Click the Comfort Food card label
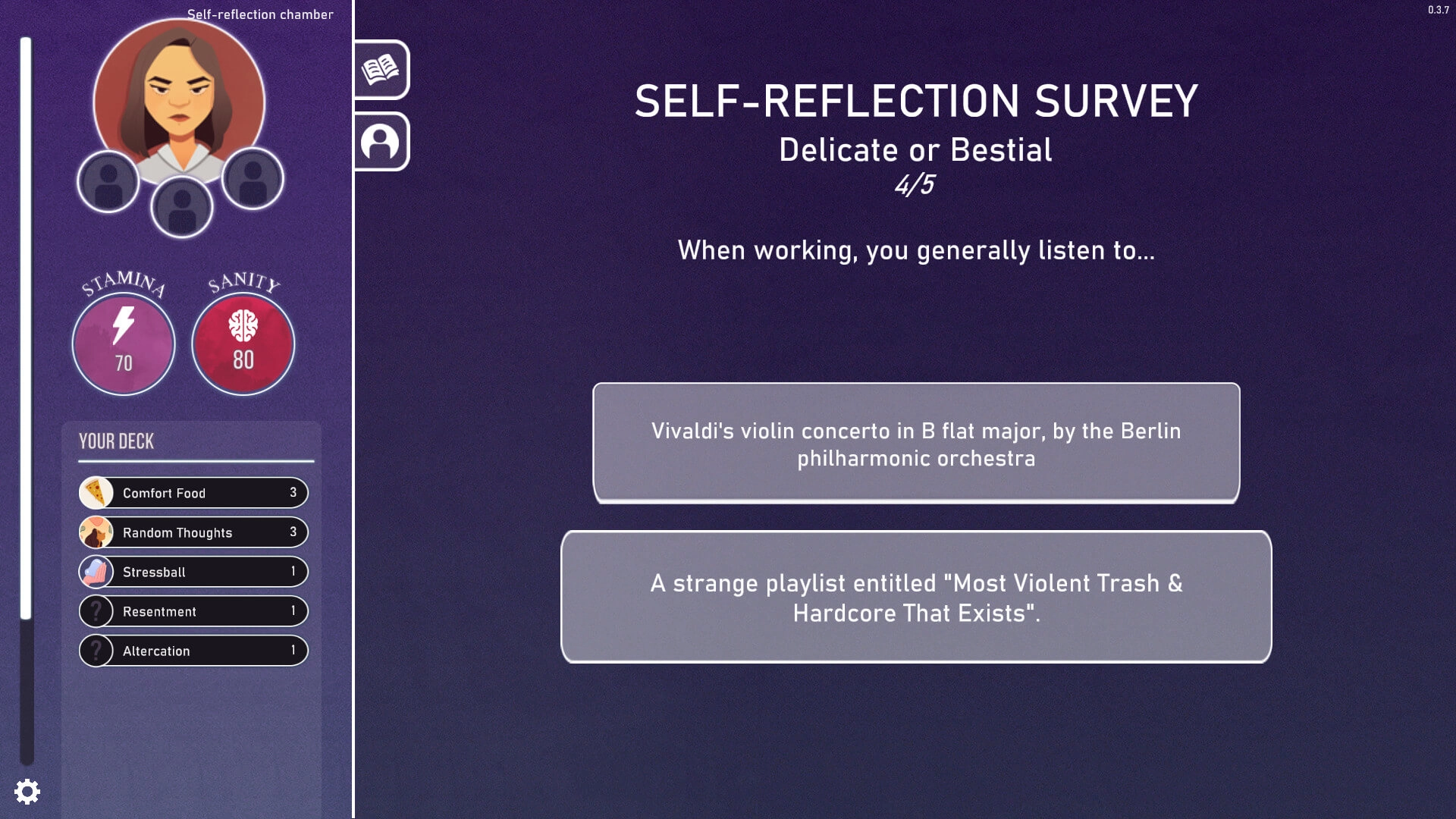This screenshot has height=819, width=1456. [164, 492]
